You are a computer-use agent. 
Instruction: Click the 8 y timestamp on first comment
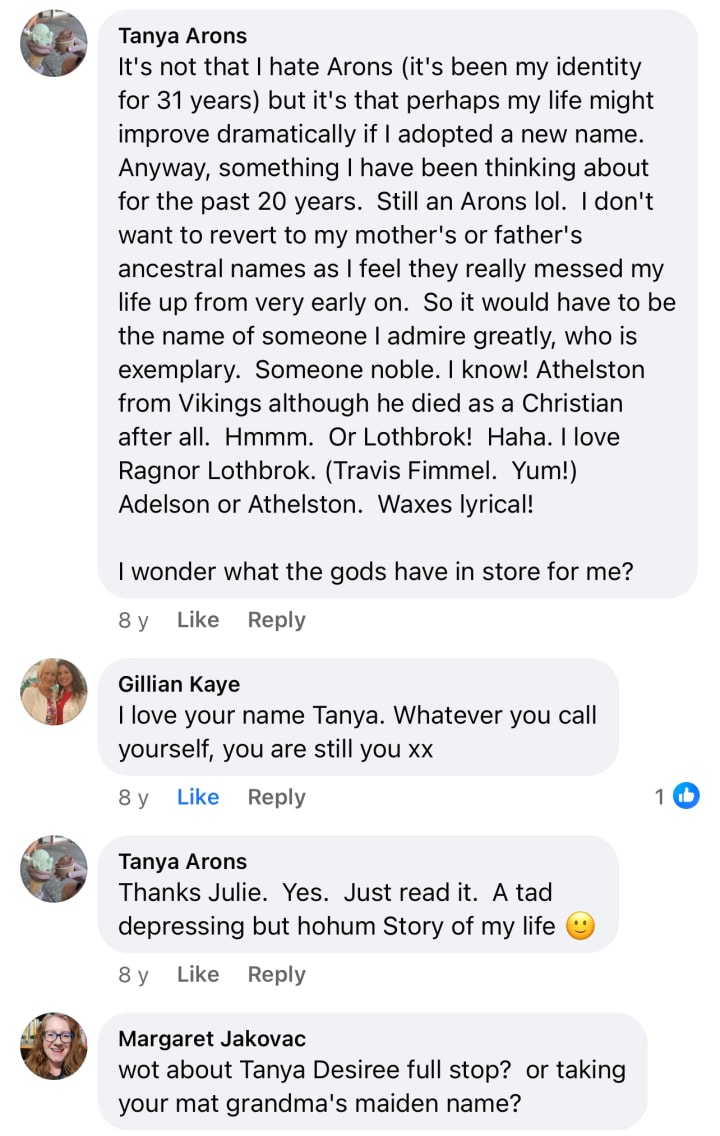click(133, 620)
